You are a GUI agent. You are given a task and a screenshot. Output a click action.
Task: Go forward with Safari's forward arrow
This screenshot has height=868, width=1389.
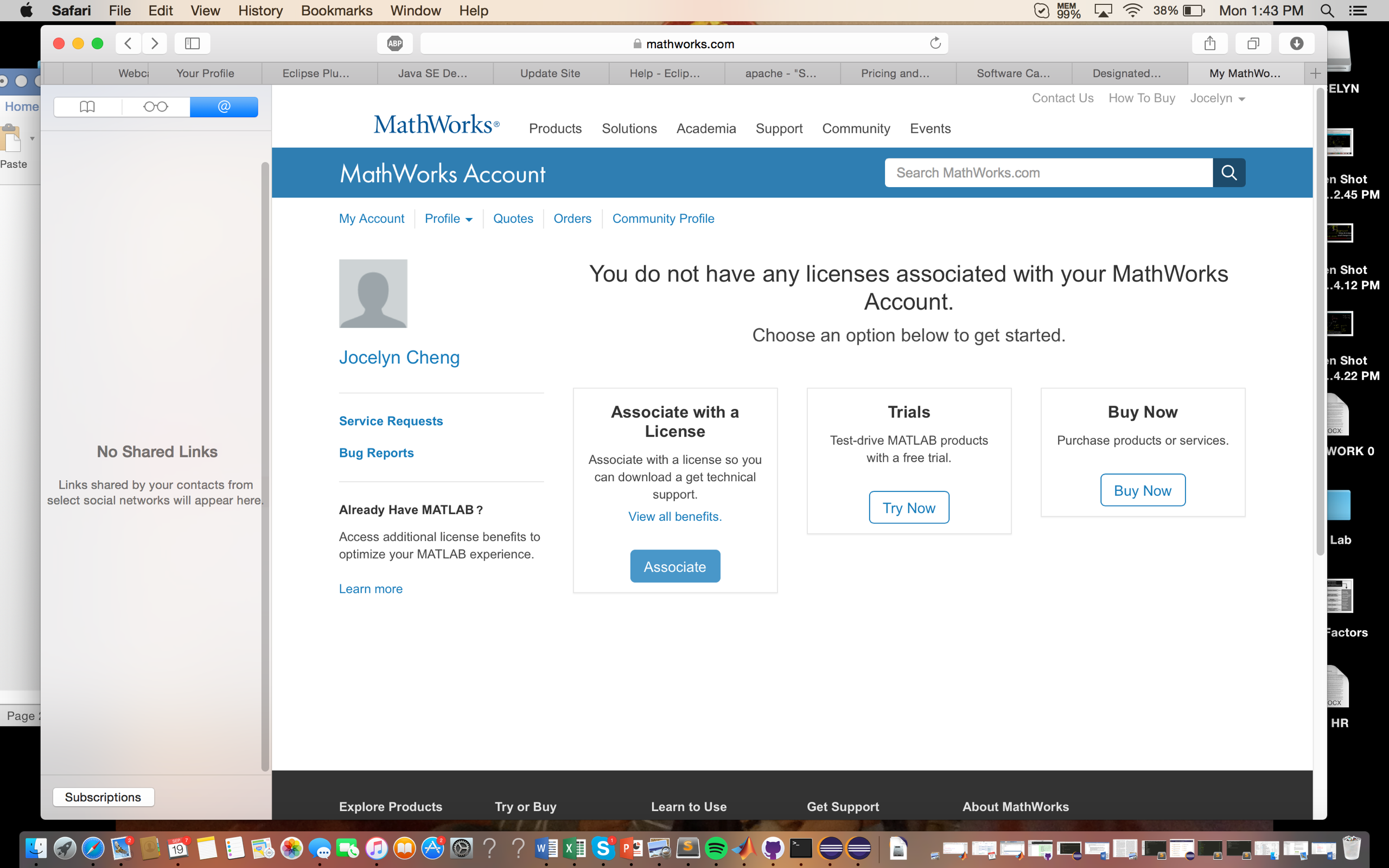coord(155,43)
